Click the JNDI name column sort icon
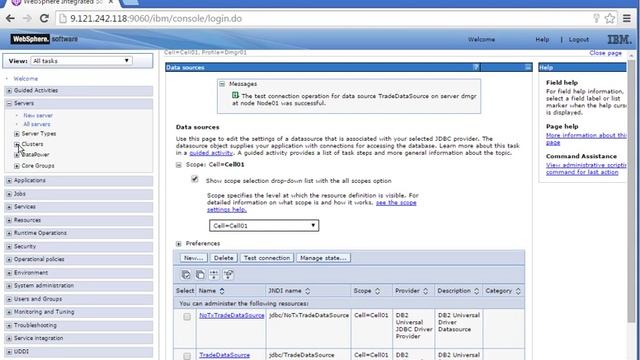The image size is (640, 360). pos(307,291)
